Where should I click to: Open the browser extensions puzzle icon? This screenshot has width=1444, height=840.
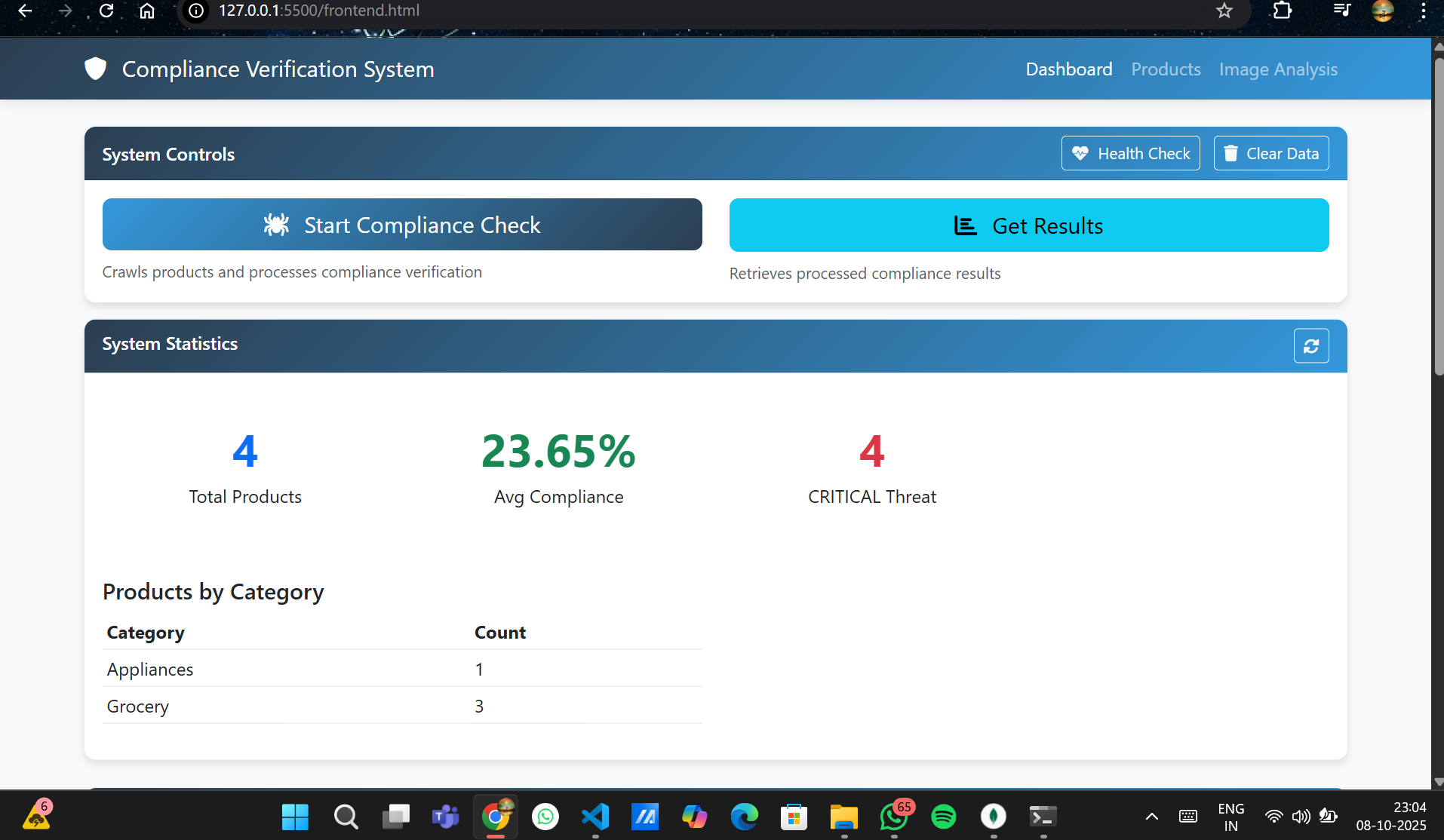click(1283, 11)
